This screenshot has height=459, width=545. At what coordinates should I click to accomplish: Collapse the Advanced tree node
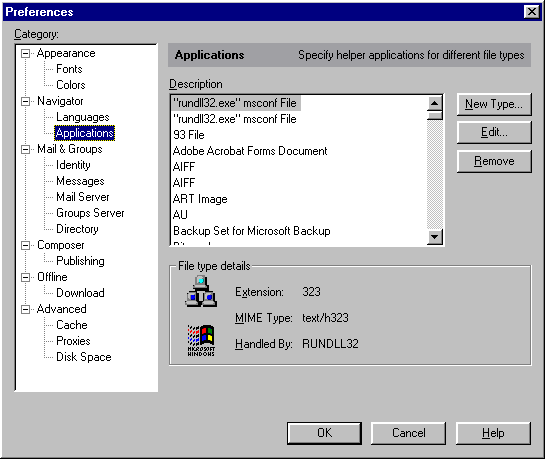coord(25,309)
